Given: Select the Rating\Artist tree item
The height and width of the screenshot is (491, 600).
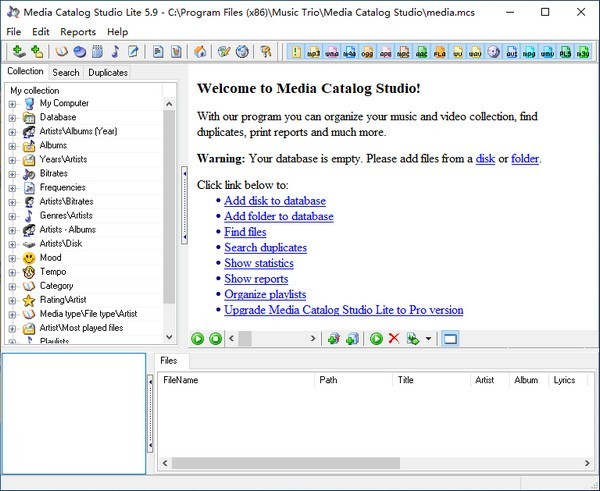Looking at the screenshot, I should pyautogui.click(x=63, y=300).
